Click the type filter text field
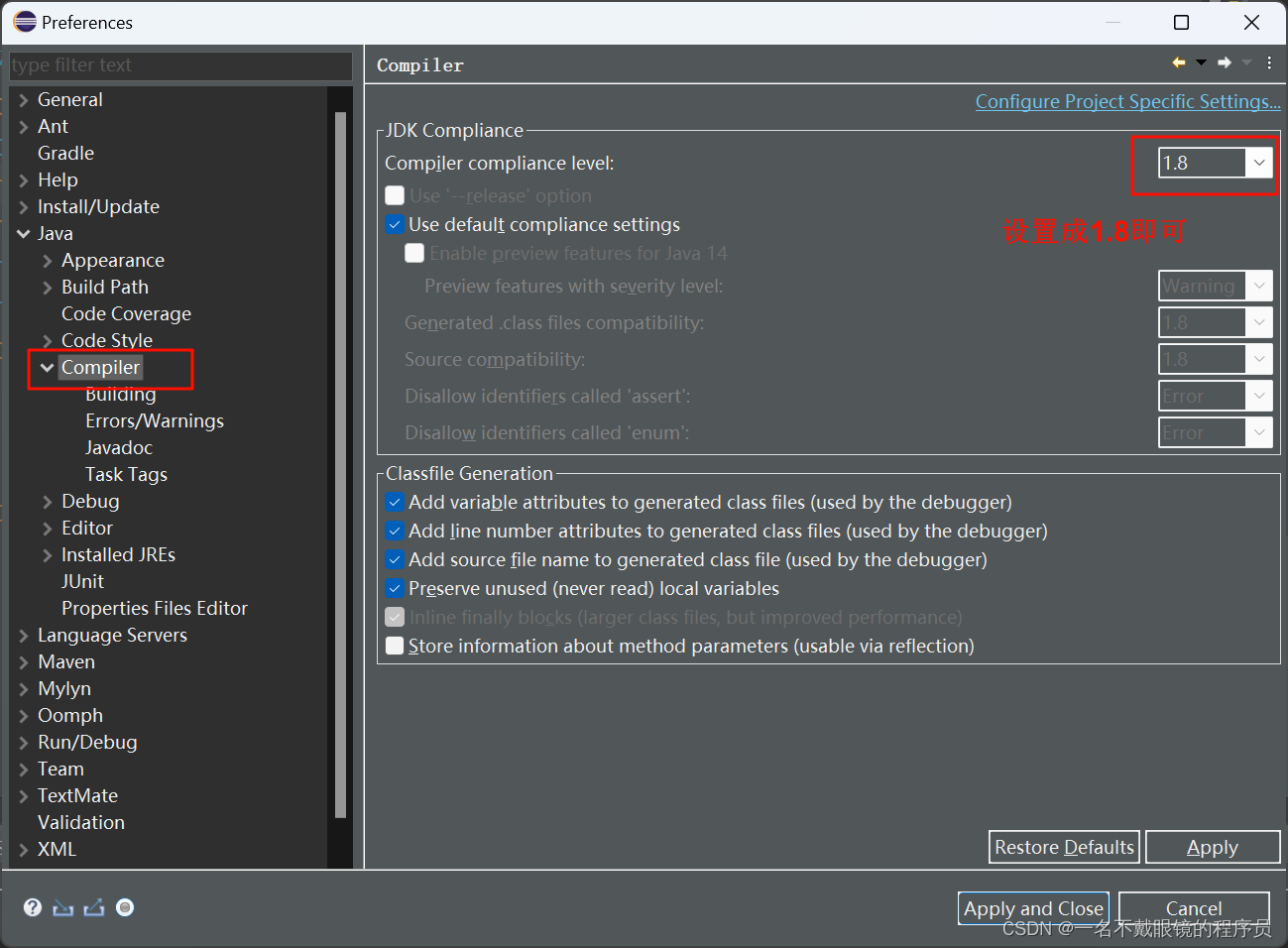The image size is (1288, 948). click(180, 65)
